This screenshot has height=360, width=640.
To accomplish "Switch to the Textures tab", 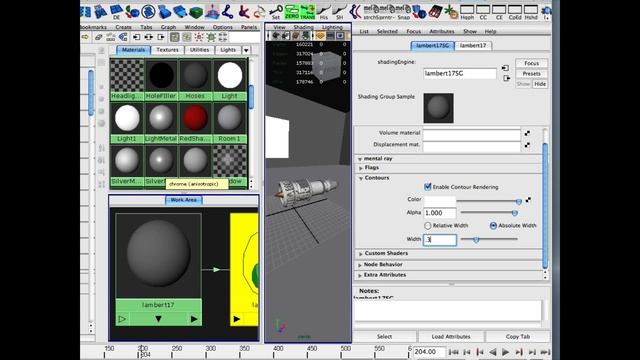I will 167,50.
